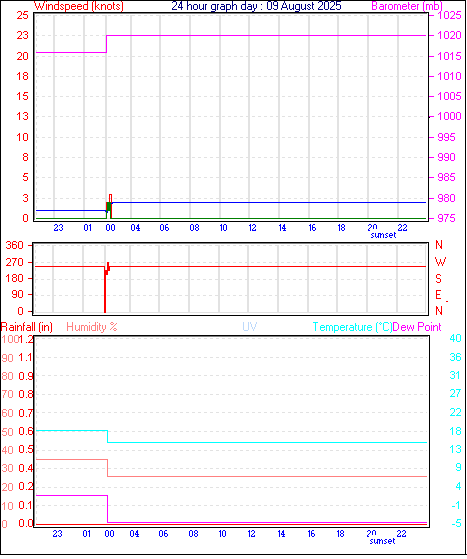
Task: Select the UV legend label
Action: 250,327
